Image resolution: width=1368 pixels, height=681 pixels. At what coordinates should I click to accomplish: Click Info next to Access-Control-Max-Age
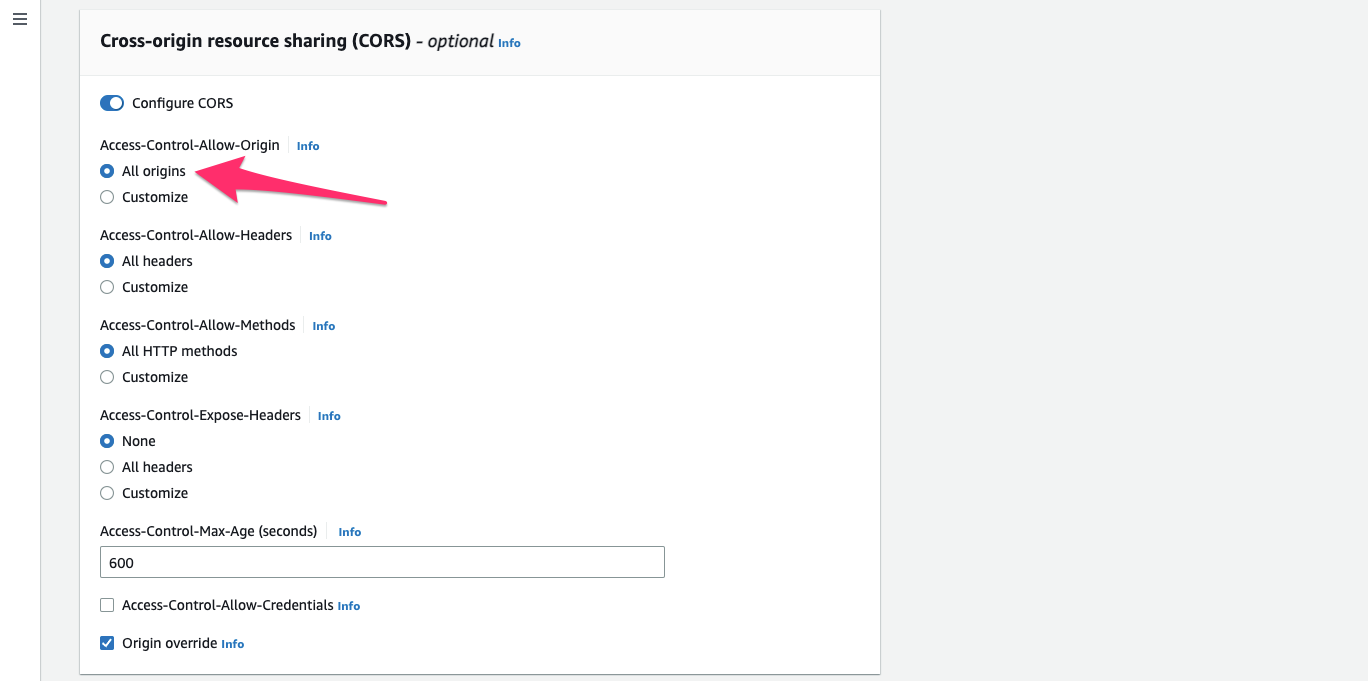349,532
